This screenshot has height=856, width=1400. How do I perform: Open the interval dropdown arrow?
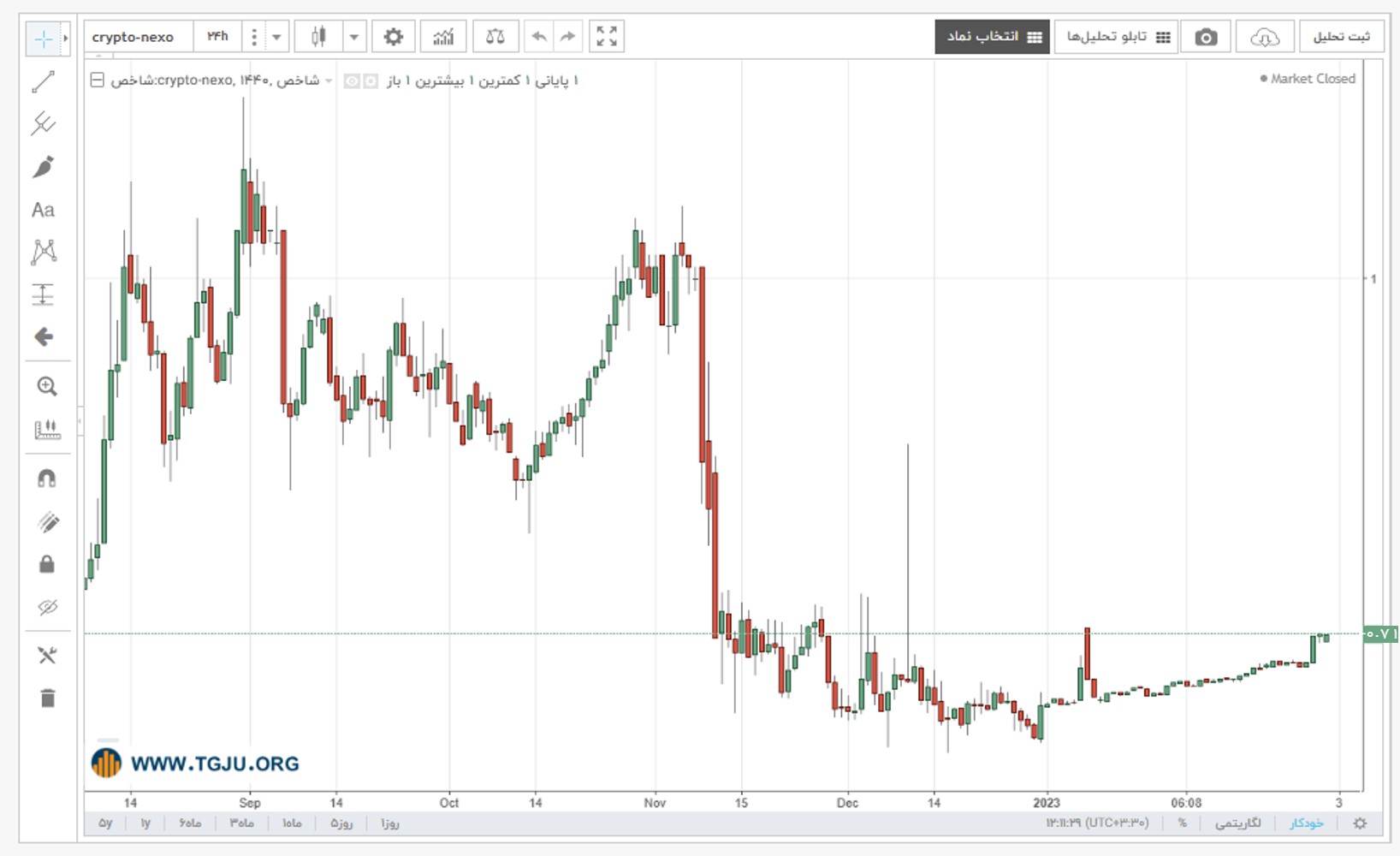276,37
